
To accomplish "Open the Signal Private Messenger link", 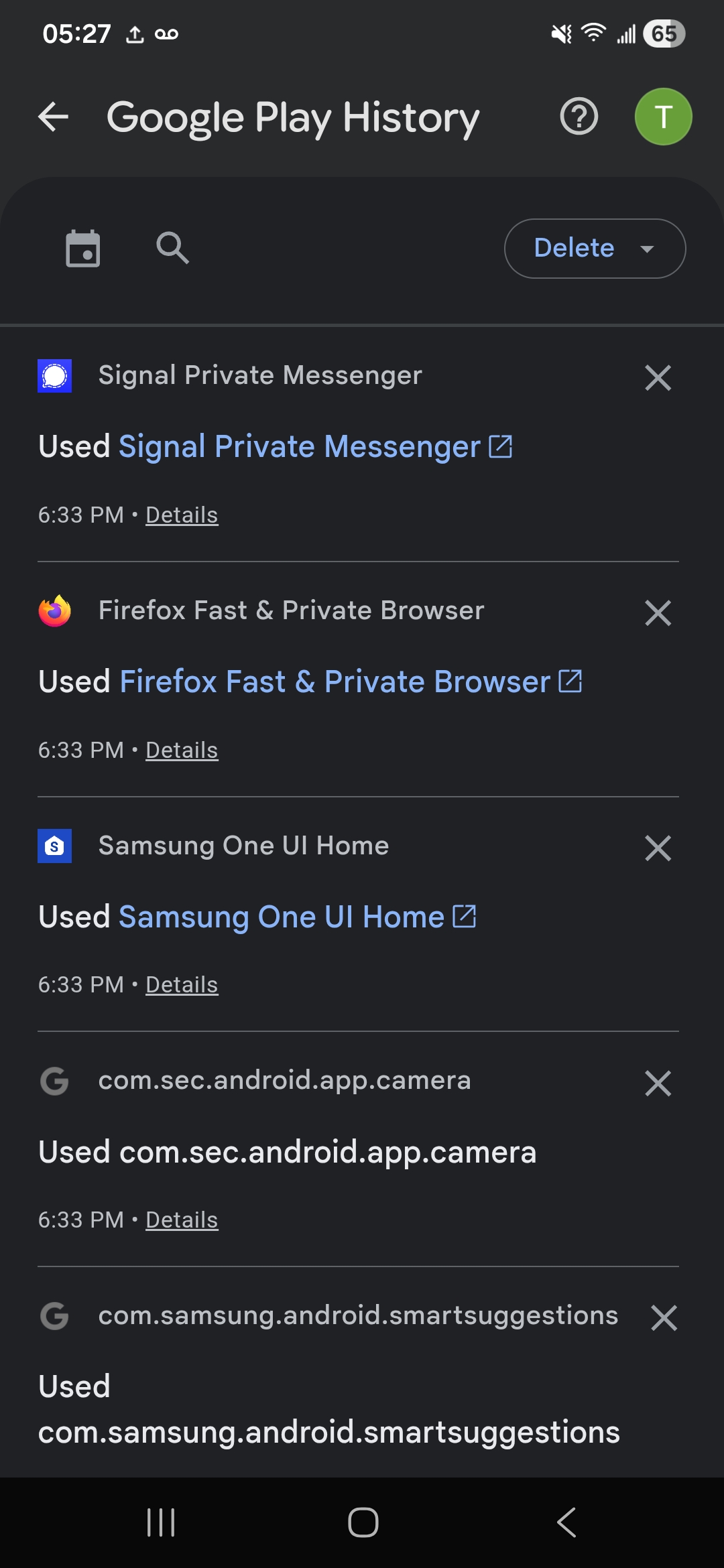I will (x=316, y=447).
